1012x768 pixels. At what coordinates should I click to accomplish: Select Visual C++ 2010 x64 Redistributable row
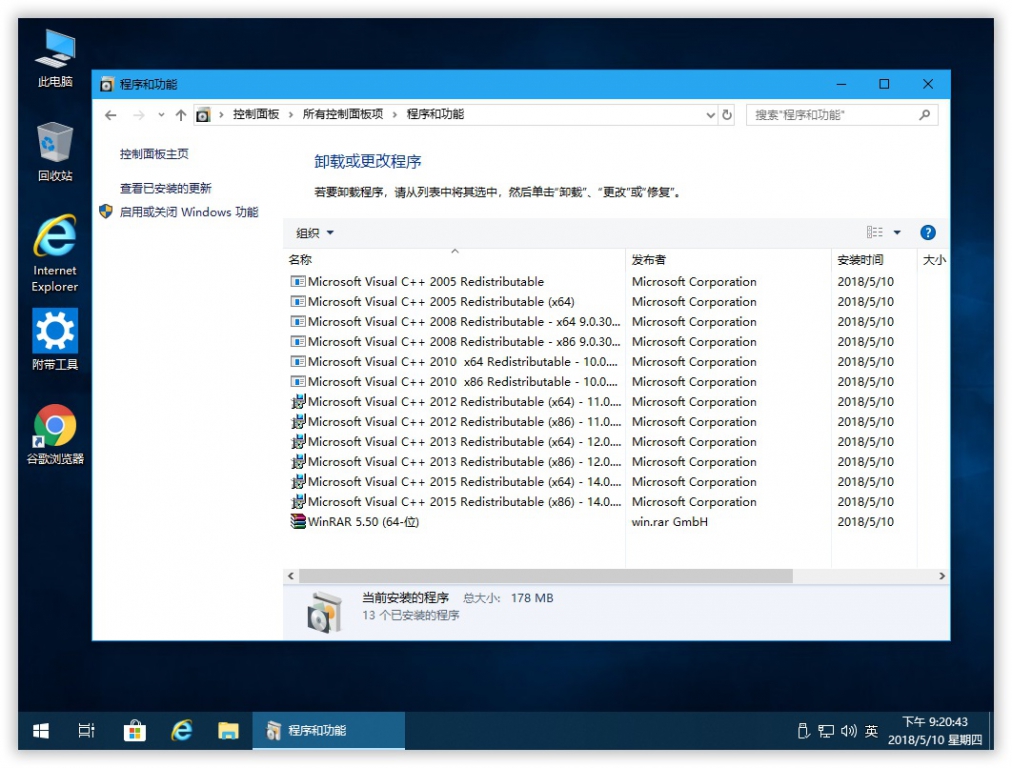pos(616,361)
